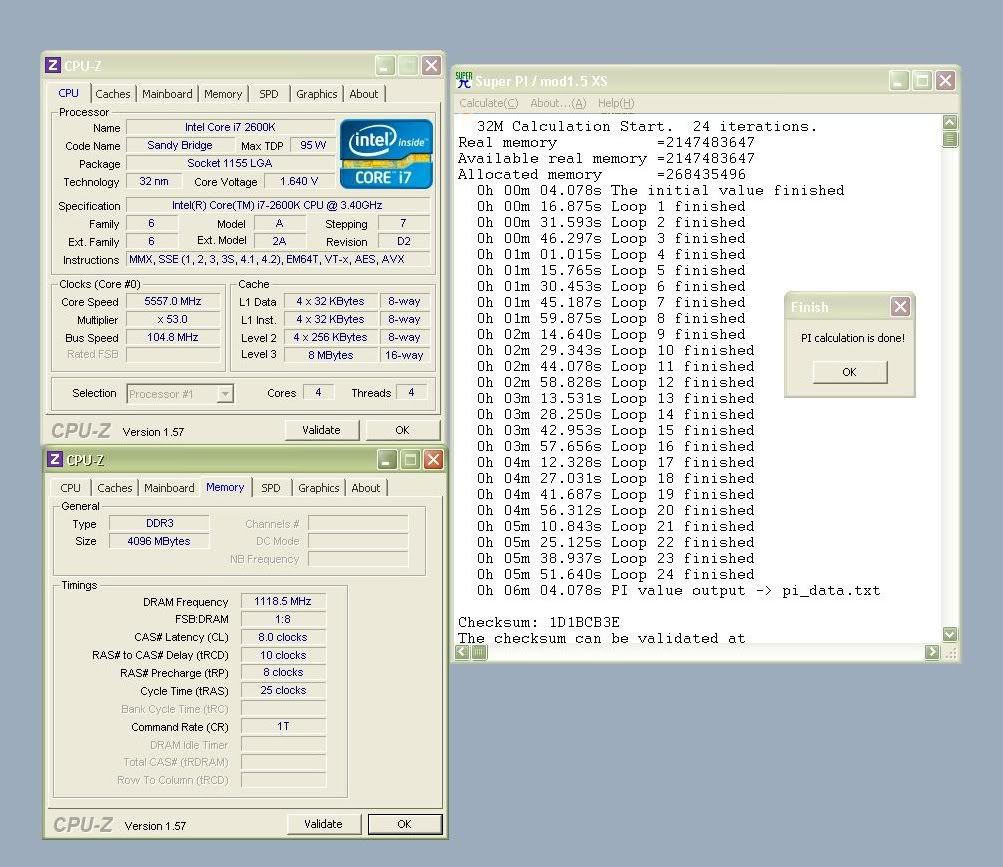This screenshot has width=1003, height=867.
Task: Open About tab in top CPU-Z window
Action: tap(363, 94)
